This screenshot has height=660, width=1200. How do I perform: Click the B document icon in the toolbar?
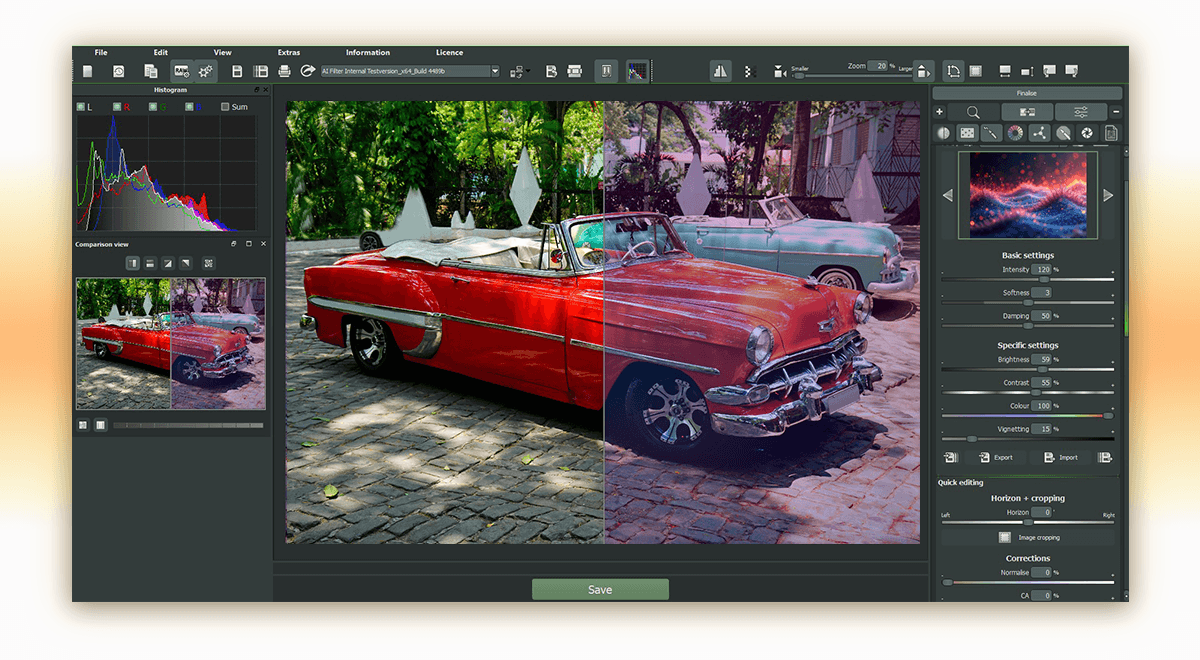coord(551,71)
